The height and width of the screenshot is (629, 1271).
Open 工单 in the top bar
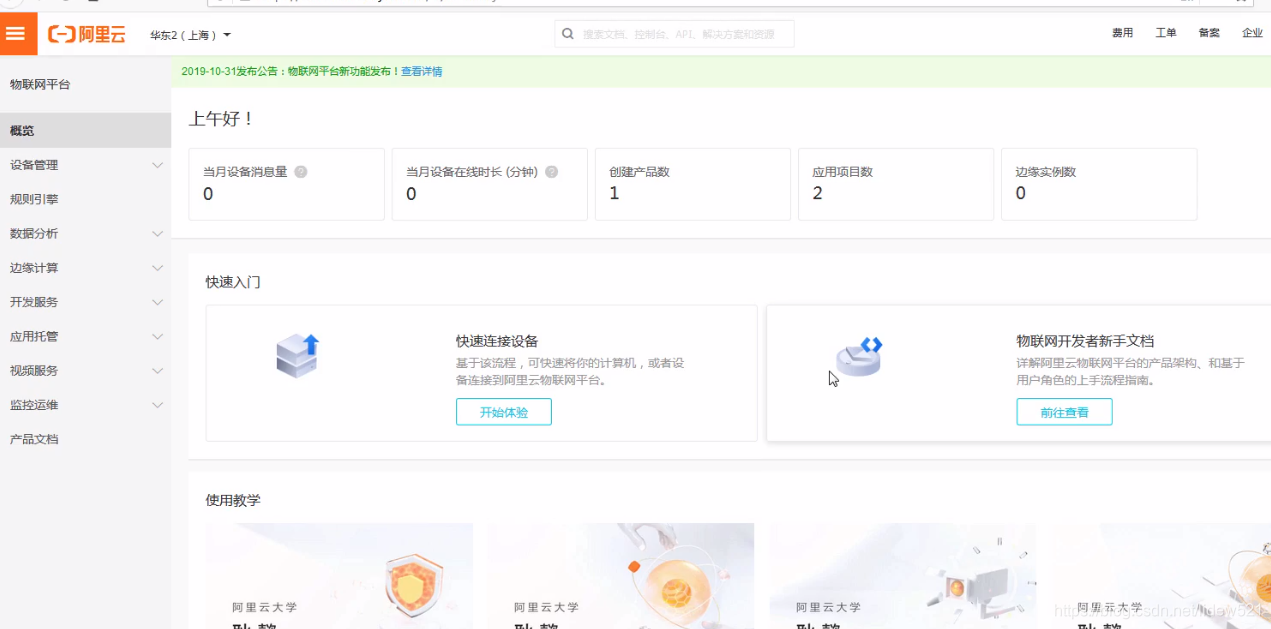point(1165,33)
